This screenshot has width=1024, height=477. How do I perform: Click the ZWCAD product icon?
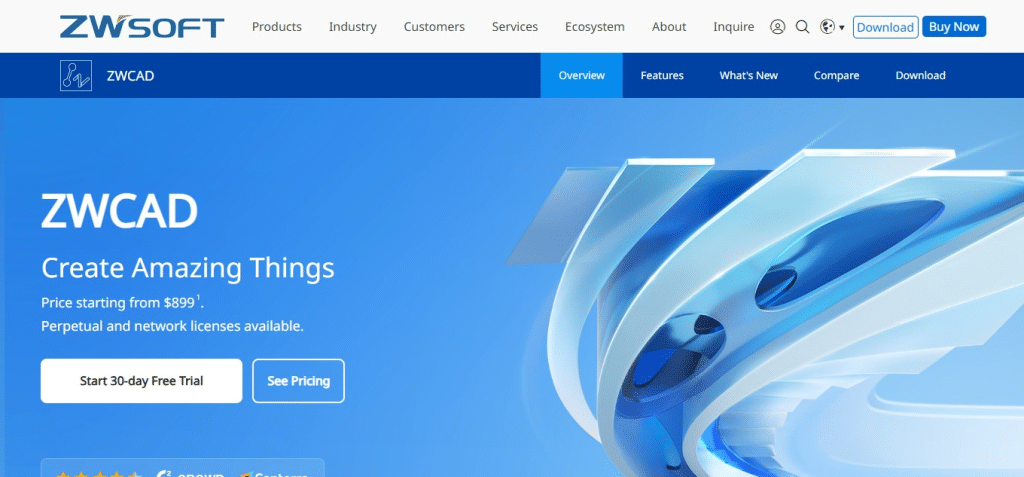click(76, 75)
